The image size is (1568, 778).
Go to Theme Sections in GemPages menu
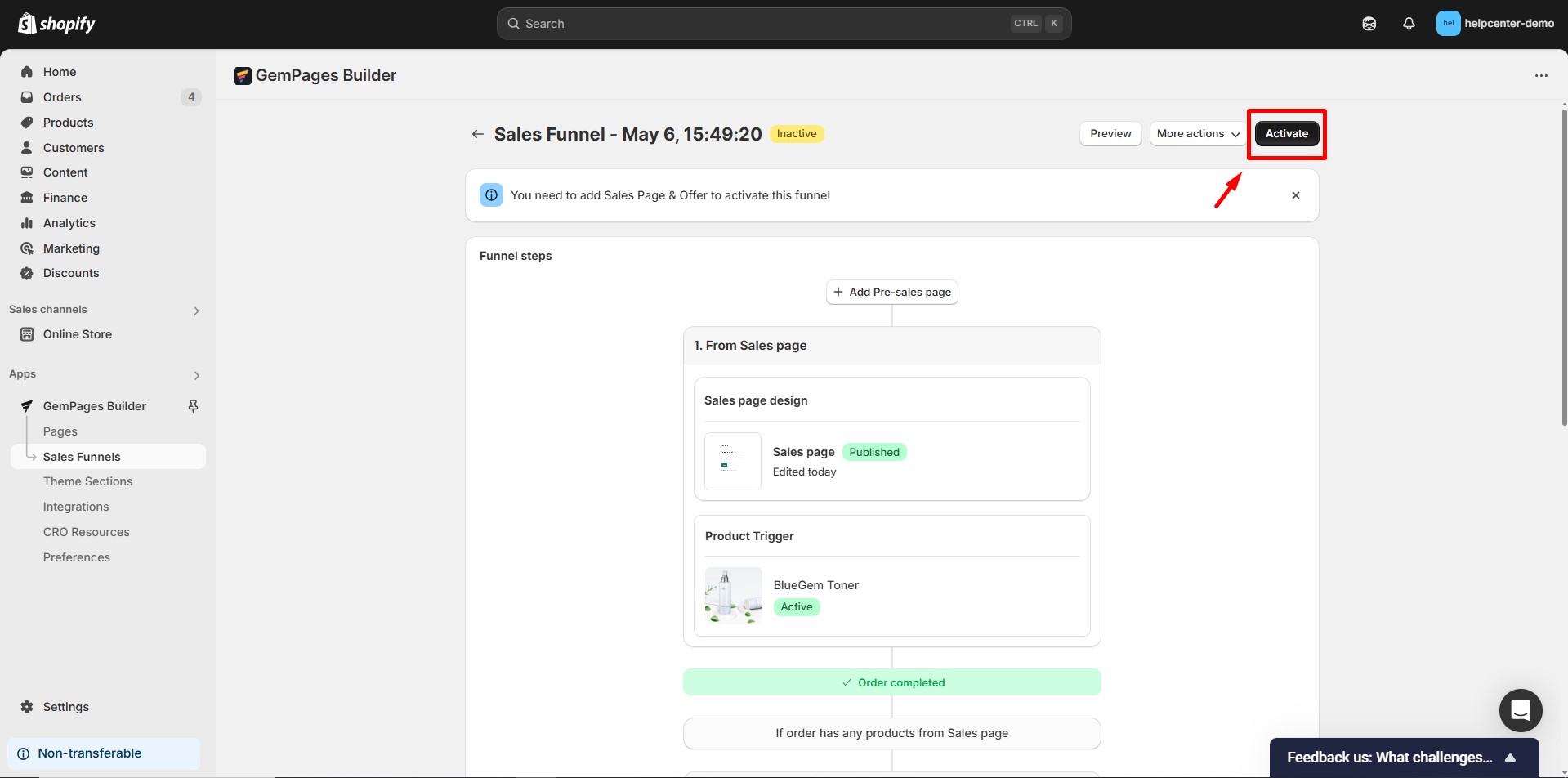click(x=87, y=481)
